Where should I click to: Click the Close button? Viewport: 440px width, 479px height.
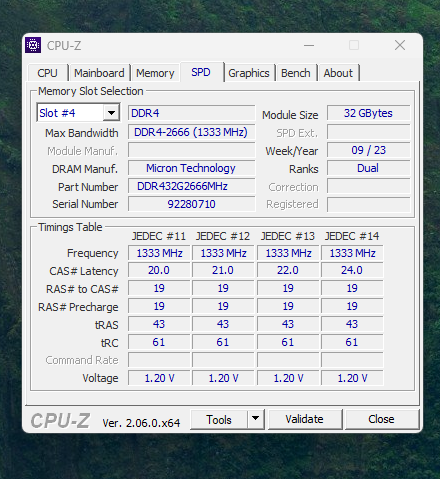(382, 419)
